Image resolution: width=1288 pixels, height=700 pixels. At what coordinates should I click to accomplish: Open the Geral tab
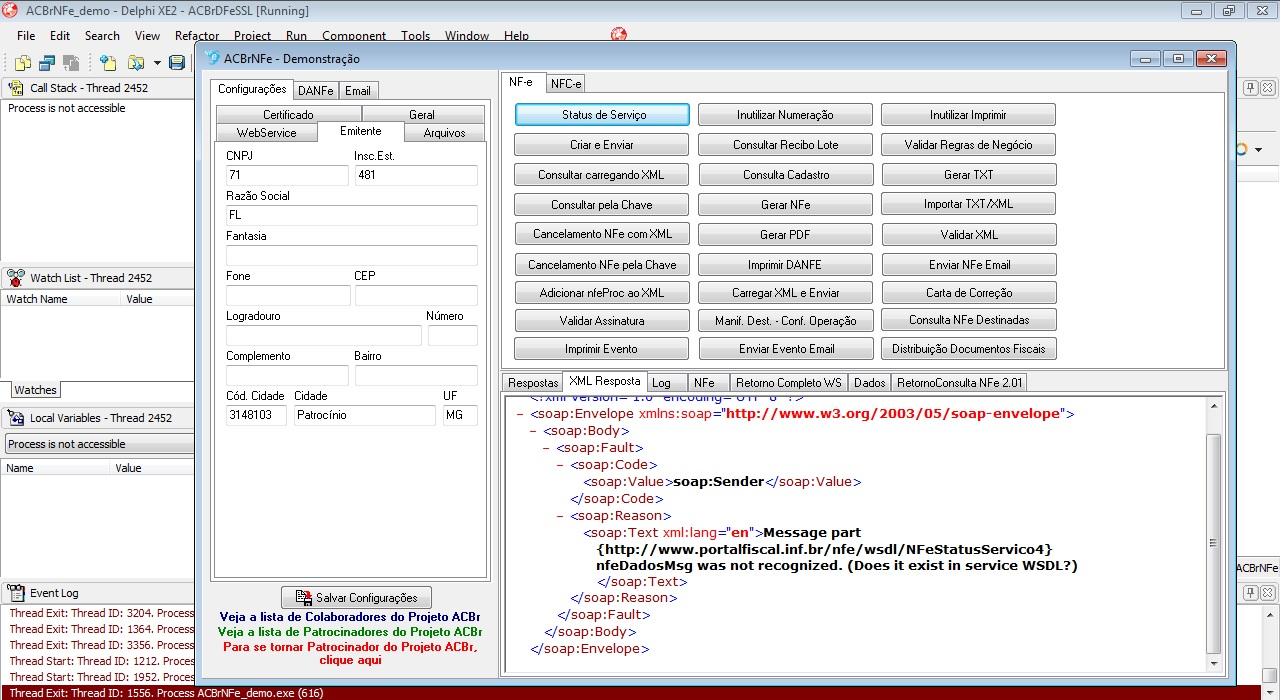point(422,115)
